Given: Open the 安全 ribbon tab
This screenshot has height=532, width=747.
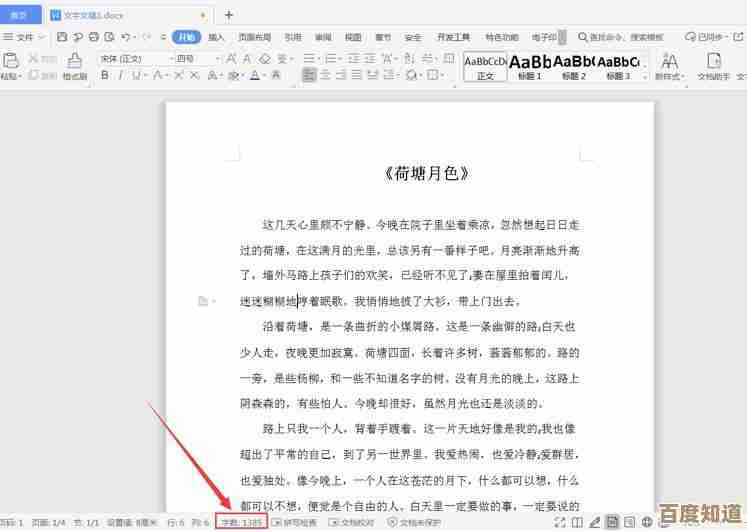Looking at the screenshot, I should (413, 37).
